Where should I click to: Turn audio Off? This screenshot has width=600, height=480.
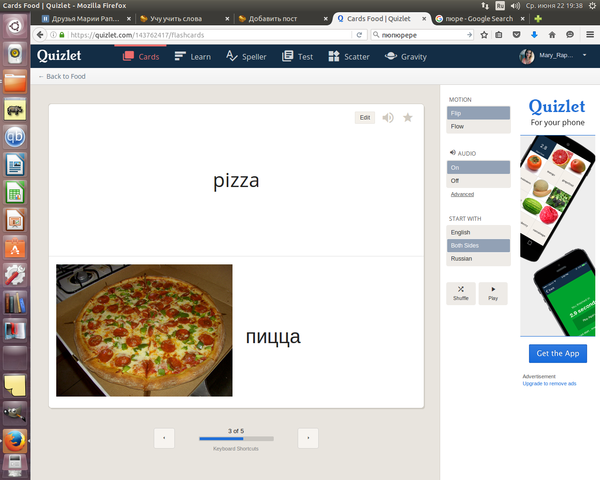[478, 181]
